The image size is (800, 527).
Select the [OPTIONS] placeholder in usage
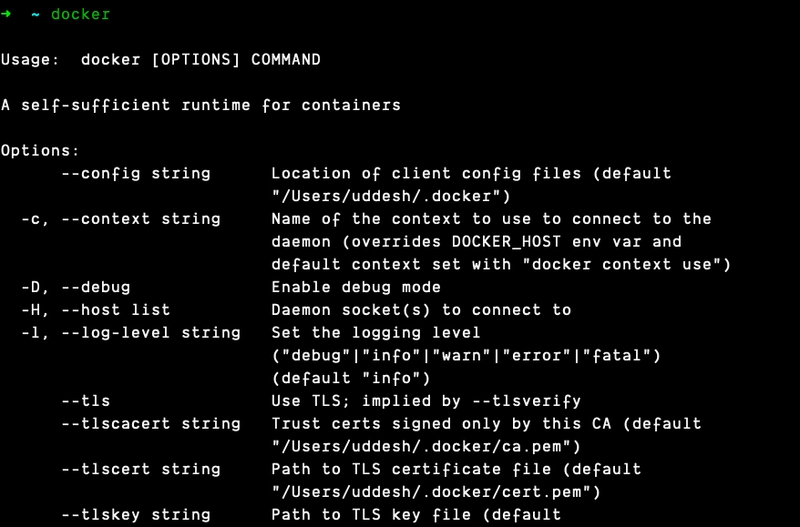pyautogui.click(x=196, y=60)
